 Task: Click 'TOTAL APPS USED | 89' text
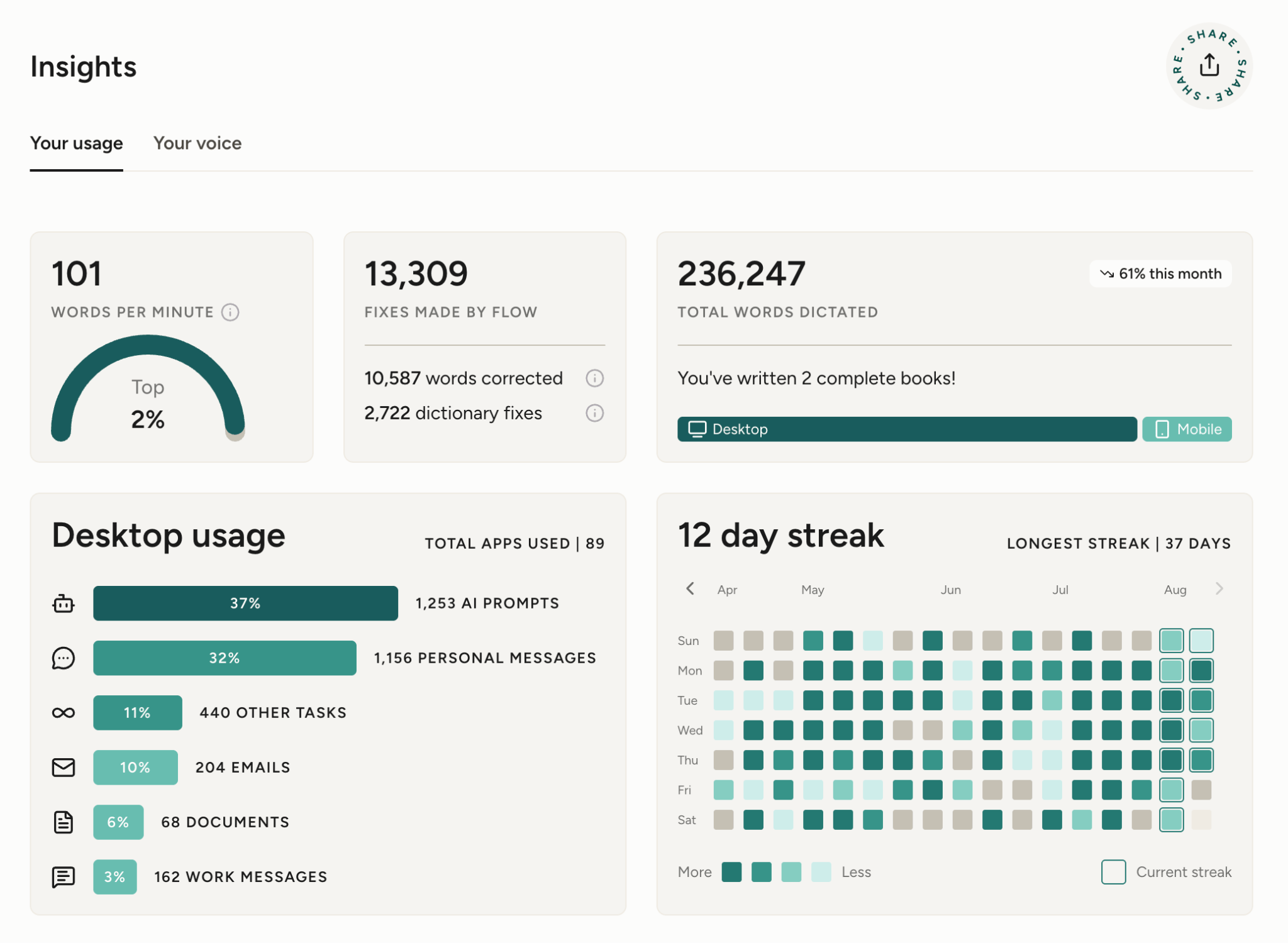point(514,544)
